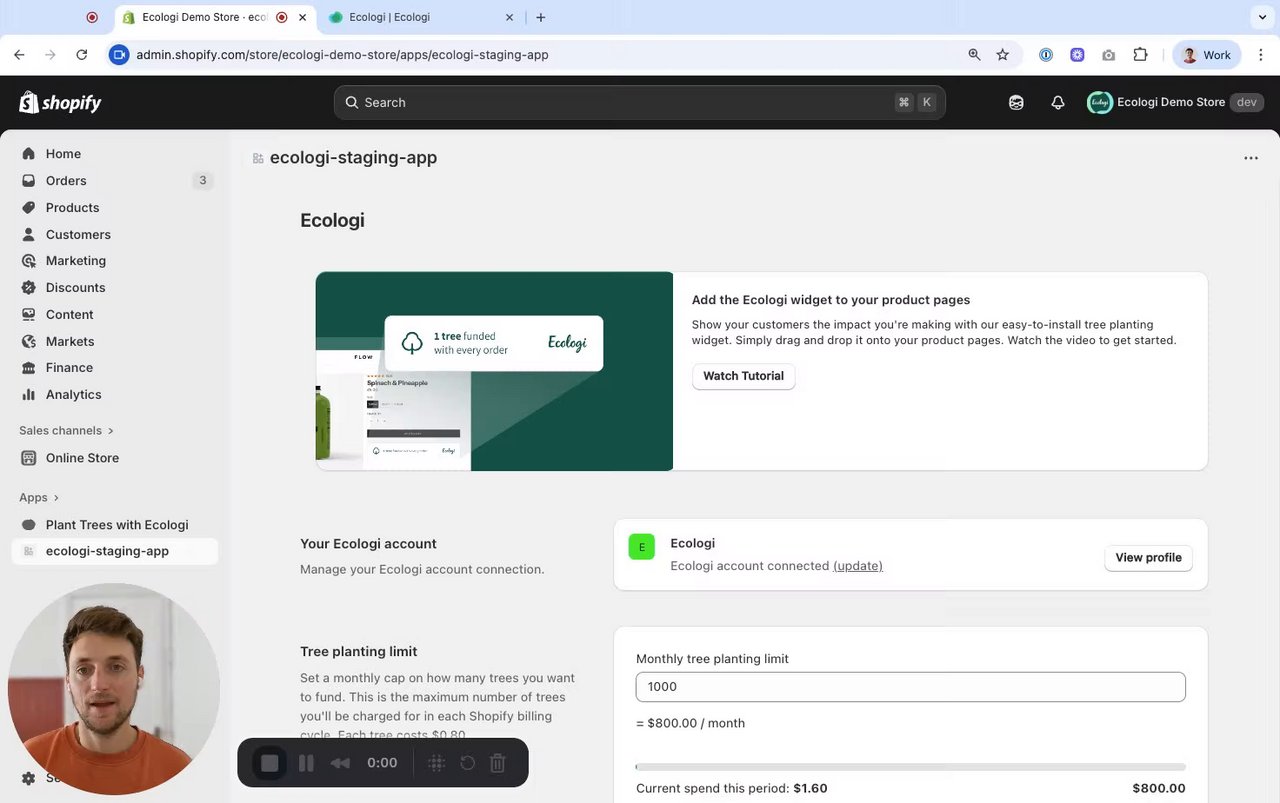Click the recorder drag handle dots

tap(437, 763)
